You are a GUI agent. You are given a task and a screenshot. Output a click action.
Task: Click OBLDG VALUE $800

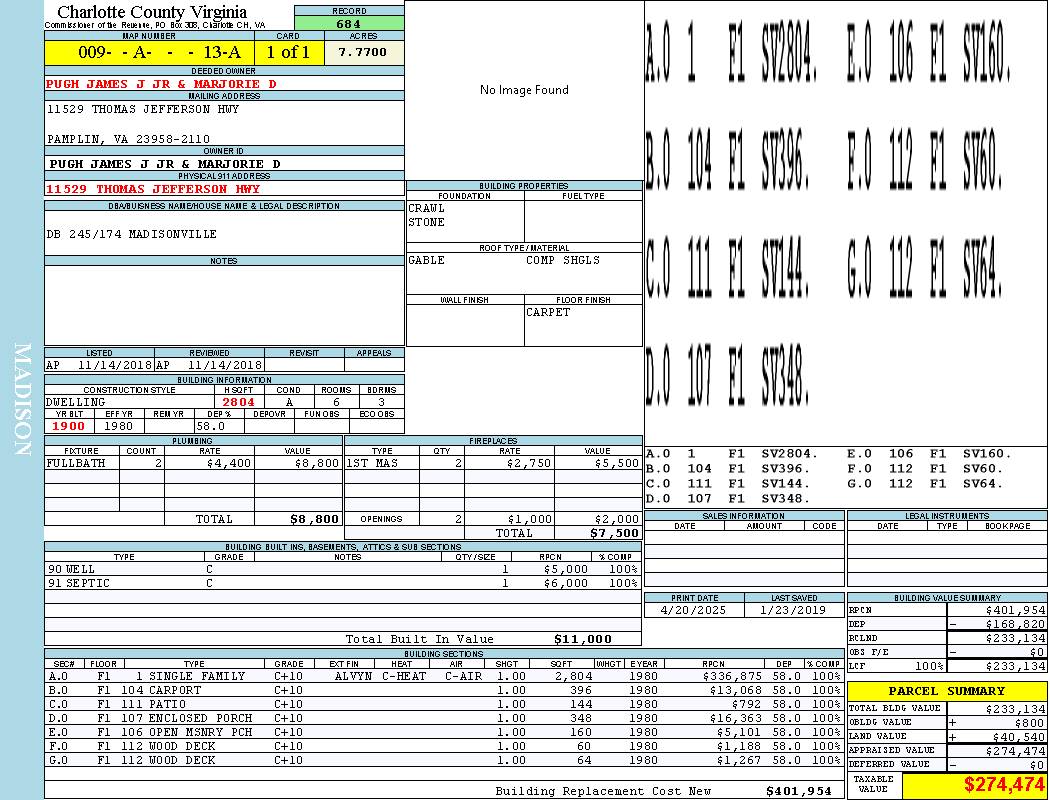1029,722
